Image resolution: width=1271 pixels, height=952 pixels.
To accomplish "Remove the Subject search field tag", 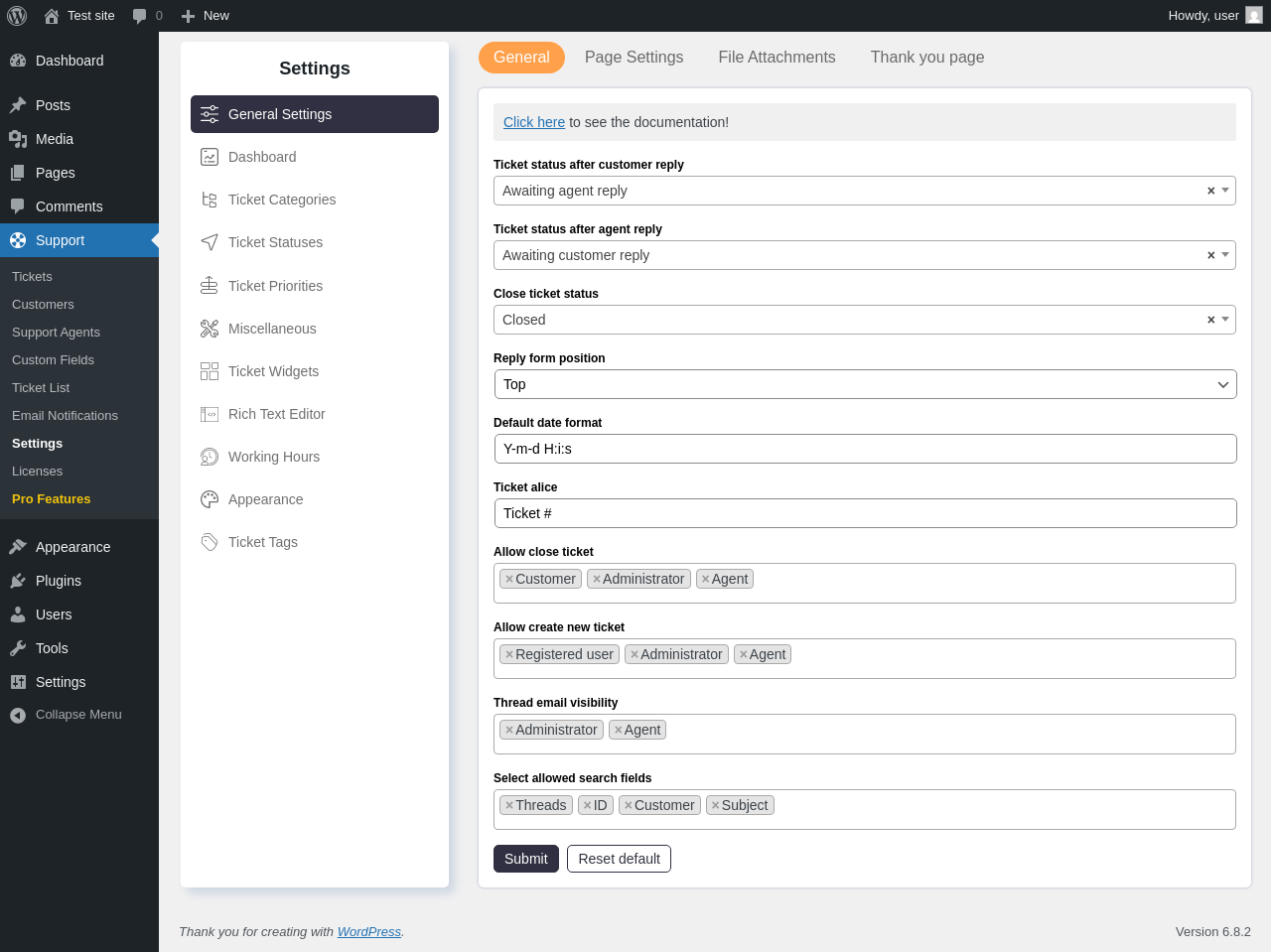I will coord(716,805).
